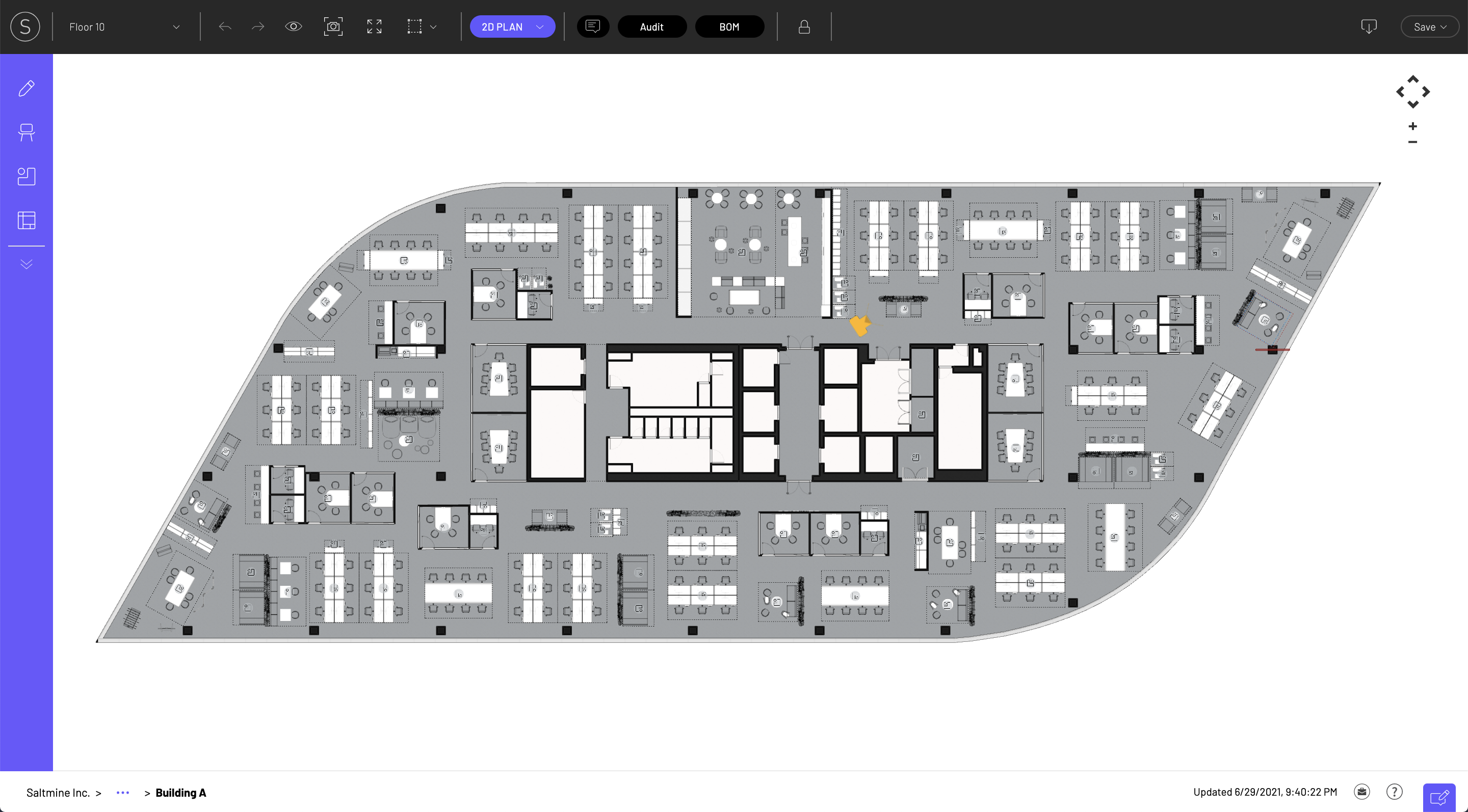The width and height of the screenshot is (1468, 812).
Task: Toggle visibility using the eye icon
Action: (294, 27)
